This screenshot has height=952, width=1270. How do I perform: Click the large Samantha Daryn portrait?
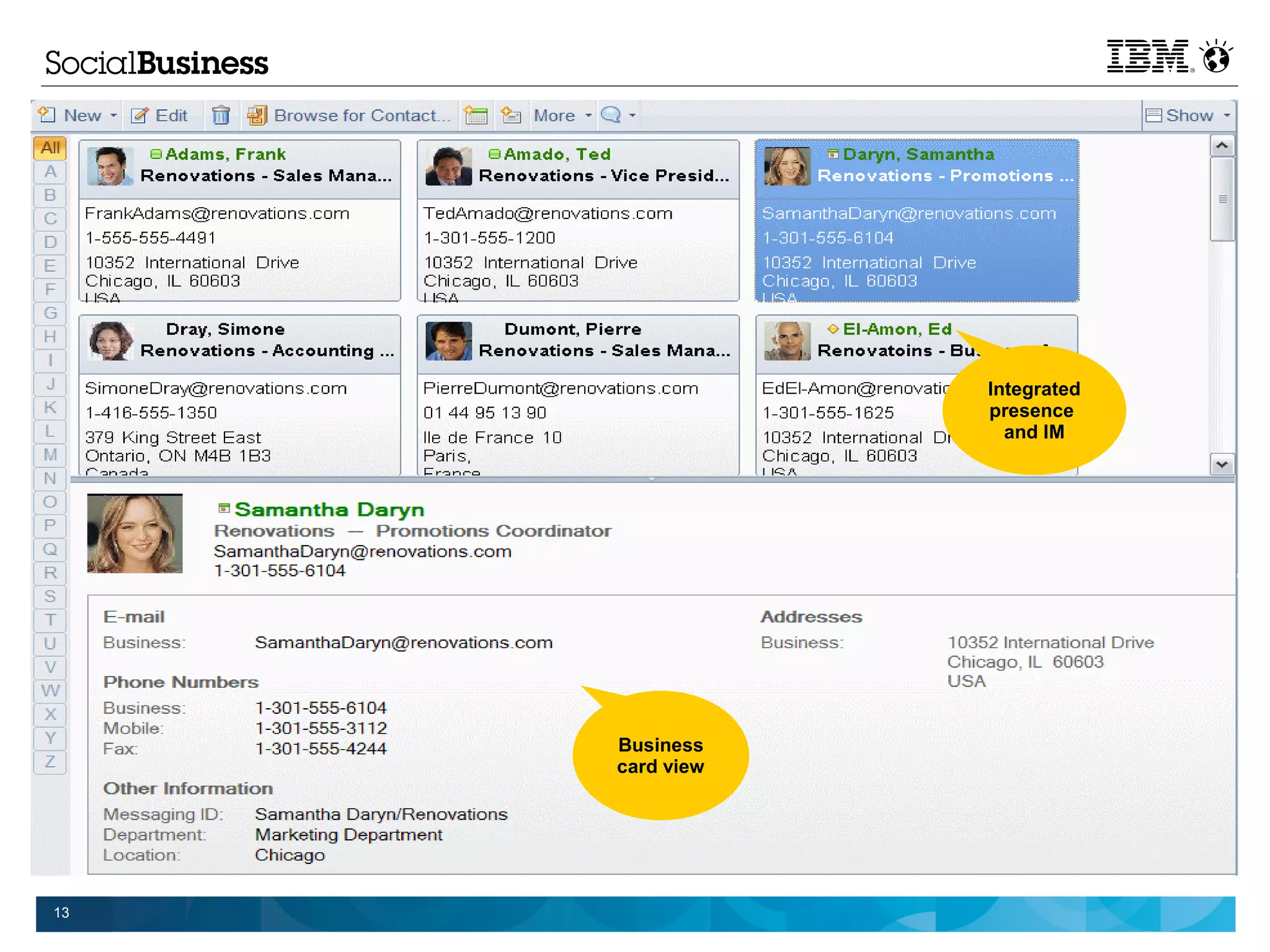point(135,533)
